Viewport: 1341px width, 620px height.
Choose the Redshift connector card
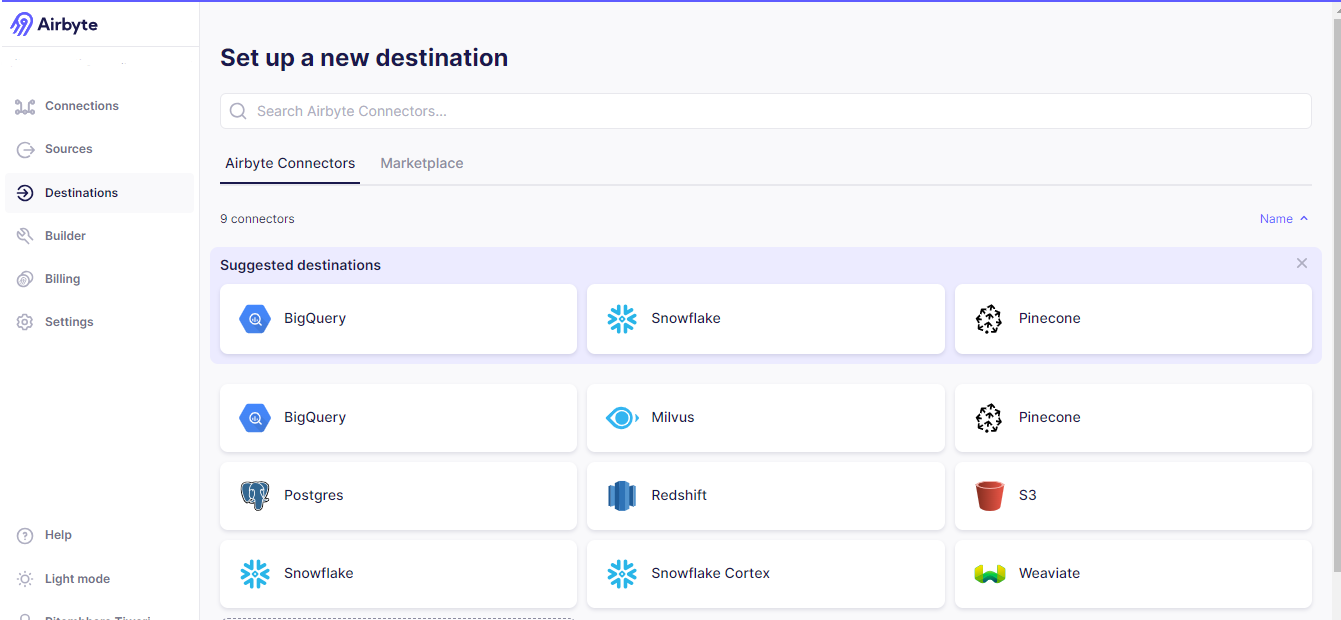(x=766, y=496)
